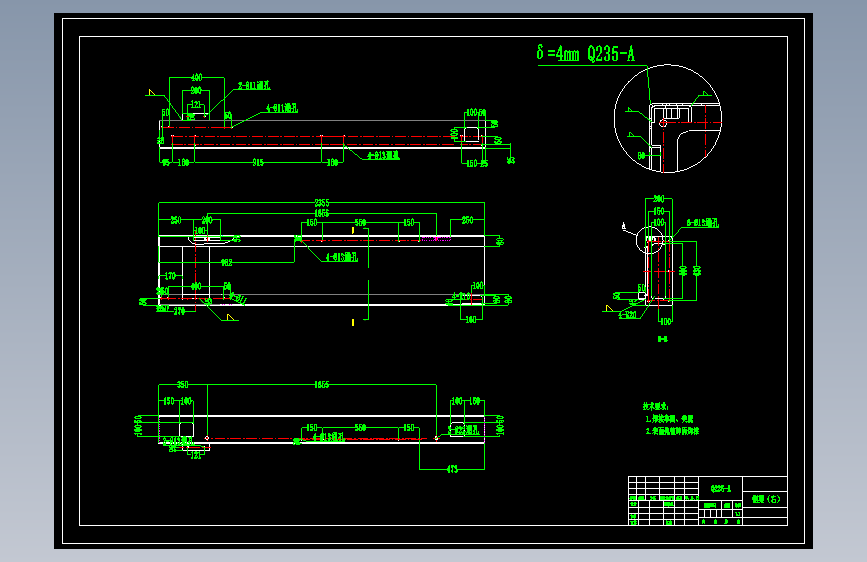The image size is (867, 562).
Task: Select the 270 dimension below middle view
Action: click(x=179, y=311)
